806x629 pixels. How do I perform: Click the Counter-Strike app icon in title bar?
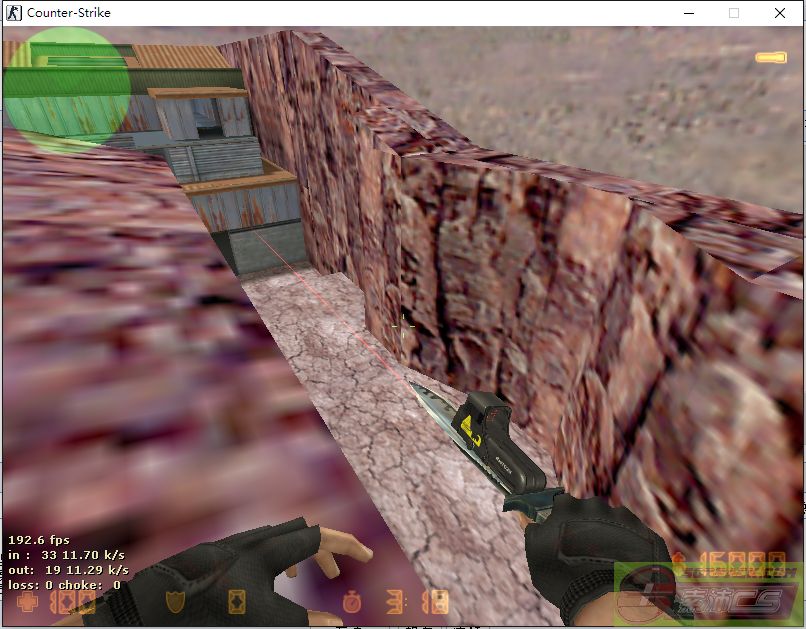[14, 12]
